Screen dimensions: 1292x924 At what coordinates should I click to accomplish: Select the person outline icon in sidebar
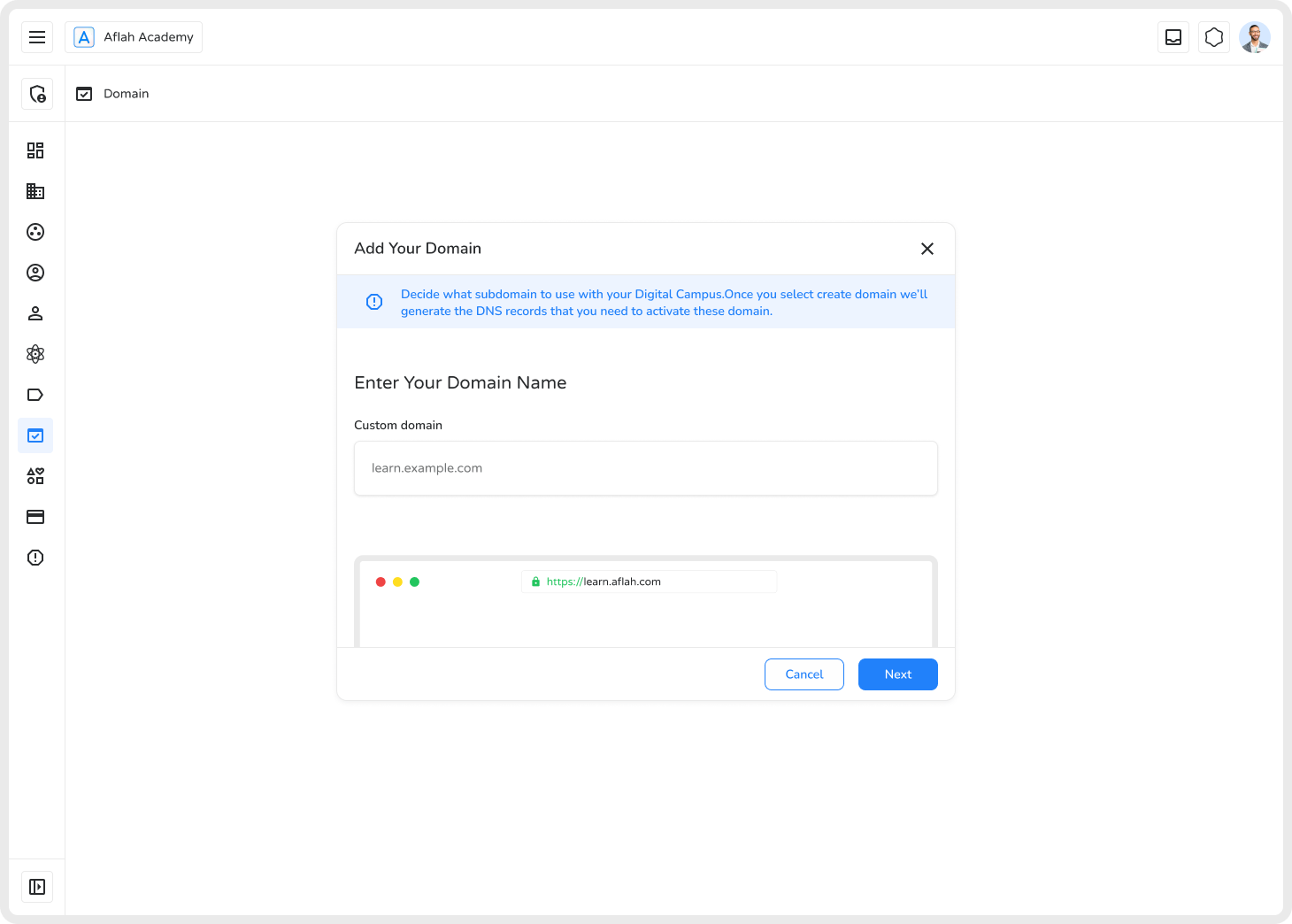pyautogui.click(x=35, y=313)
